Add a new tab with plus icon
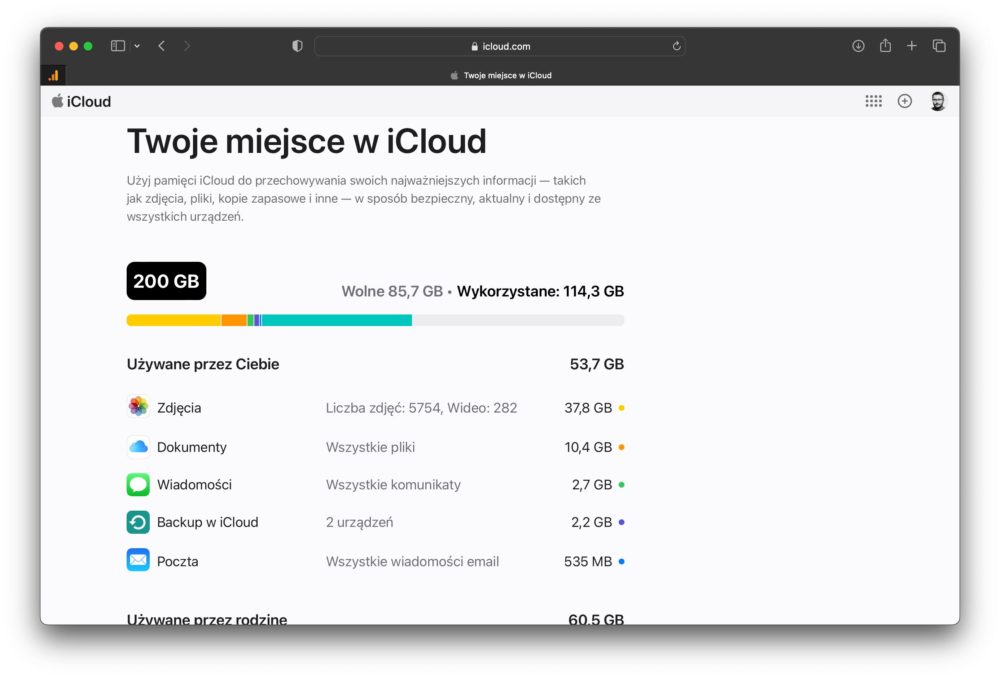Screen dimensions: 1000x678 coord(912,46)
